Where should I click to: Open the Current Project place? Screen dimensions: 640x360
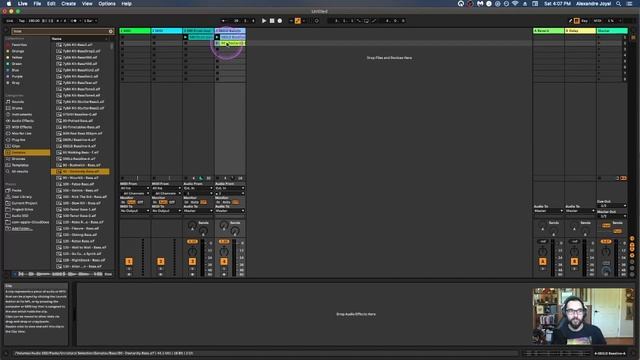pos(24,203)
